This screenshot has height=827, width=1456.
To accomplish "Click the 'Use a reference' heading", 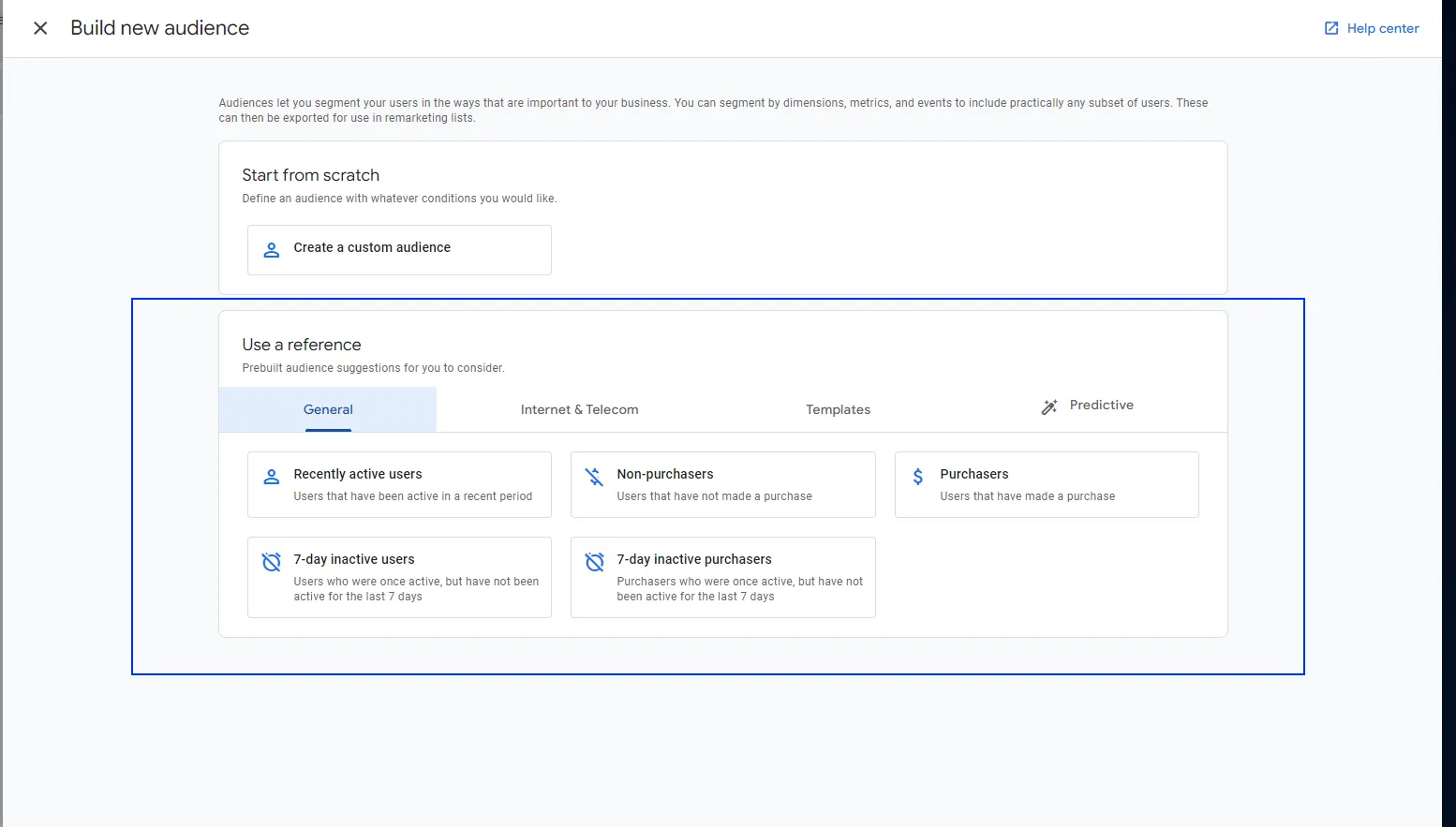I will click(x=302, y=345).
